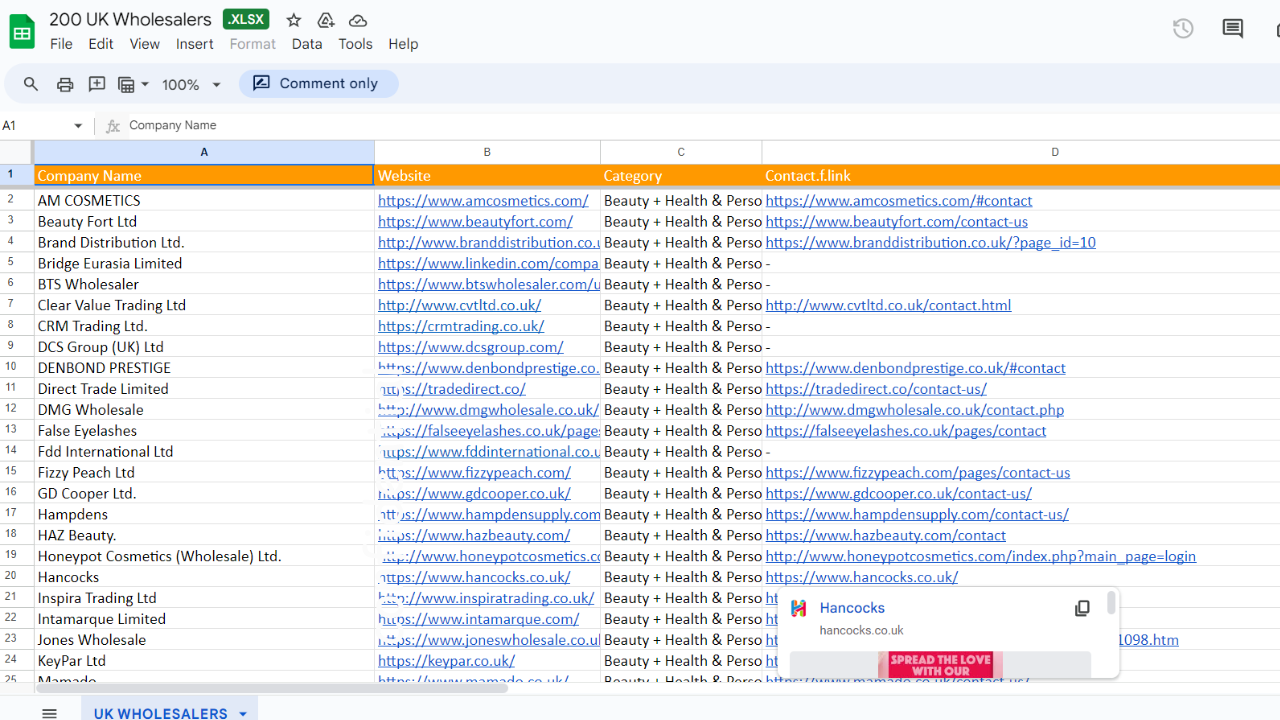Image resolution: width=1280 pixels, height=720 pixels.
Task: Open the Insert menu
Action: coord(195,44)
